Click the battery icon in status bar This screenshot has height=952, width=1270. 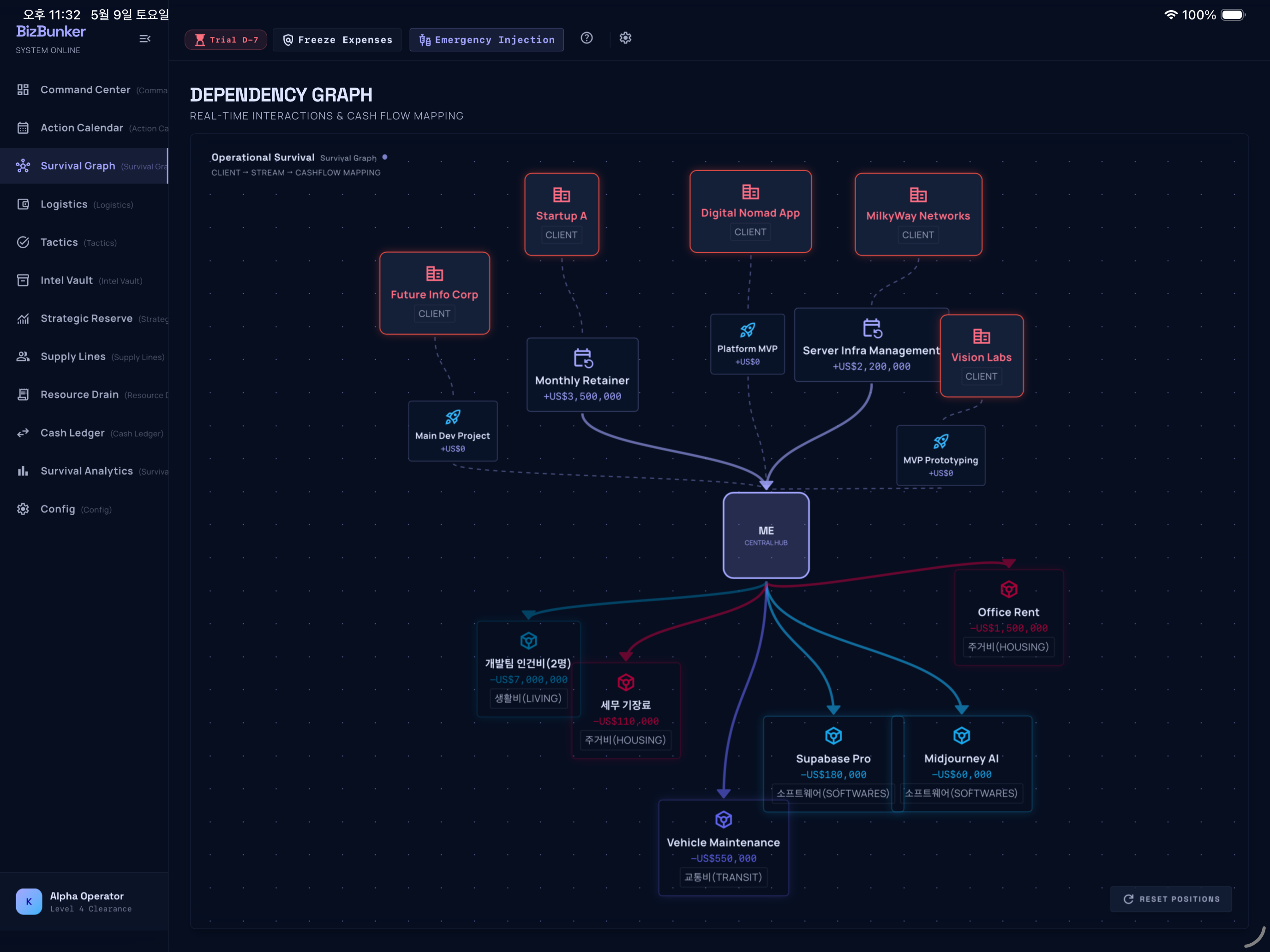click(1233, 15)
